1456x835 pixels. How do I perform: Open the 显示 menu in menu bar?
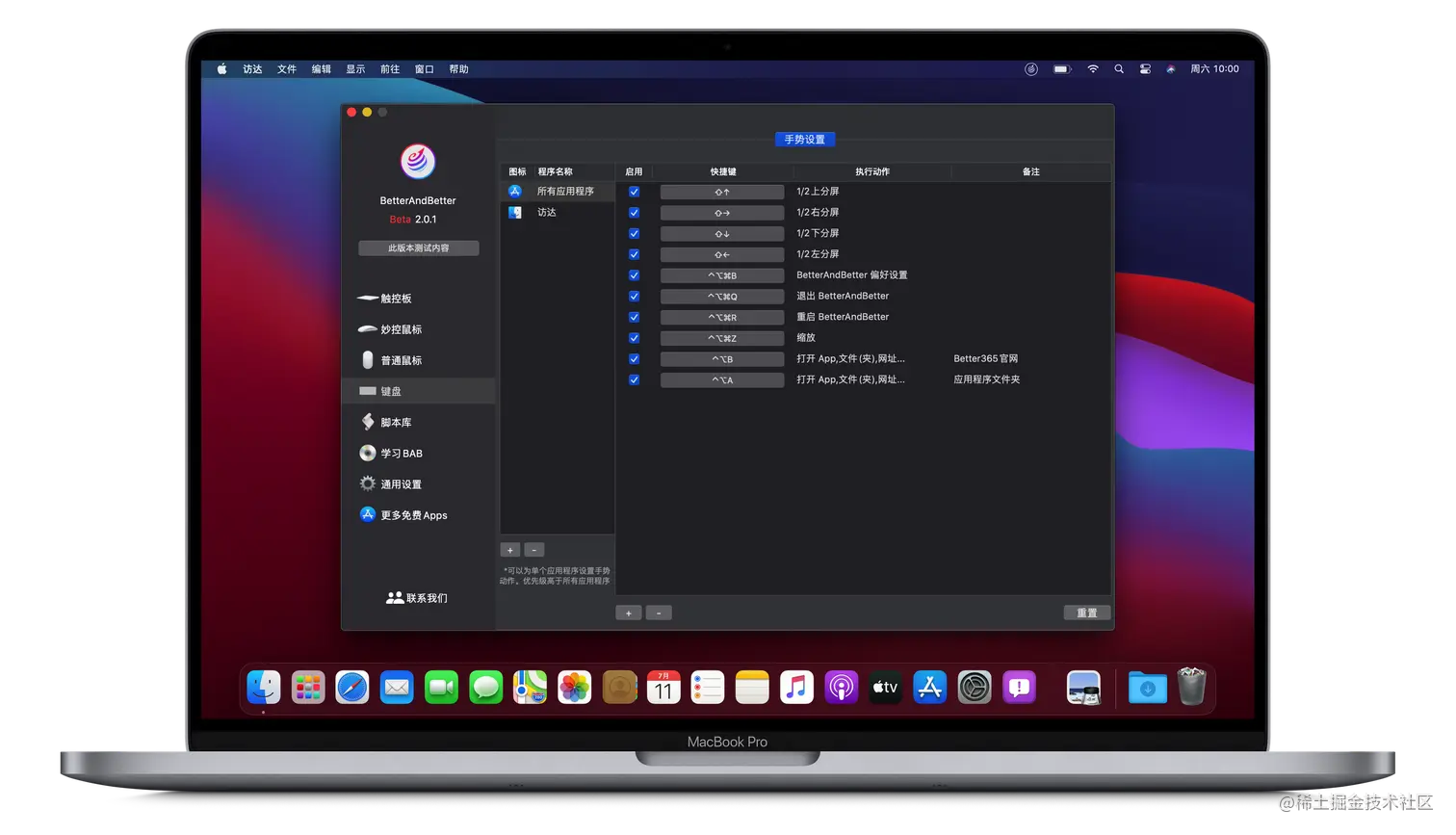pyautogui.click(x=355, y=69)
